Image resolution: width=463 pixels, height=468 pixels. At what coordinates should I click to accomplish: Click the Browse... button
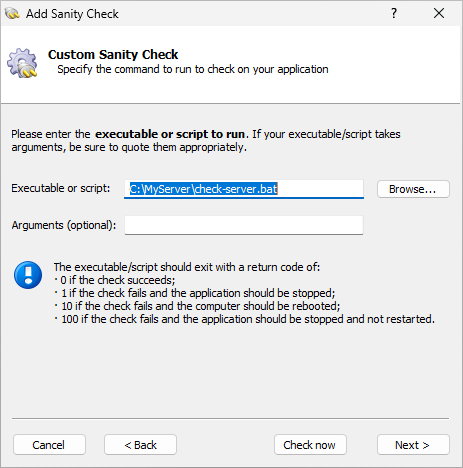pyautogui.click(x=413, y=189)
